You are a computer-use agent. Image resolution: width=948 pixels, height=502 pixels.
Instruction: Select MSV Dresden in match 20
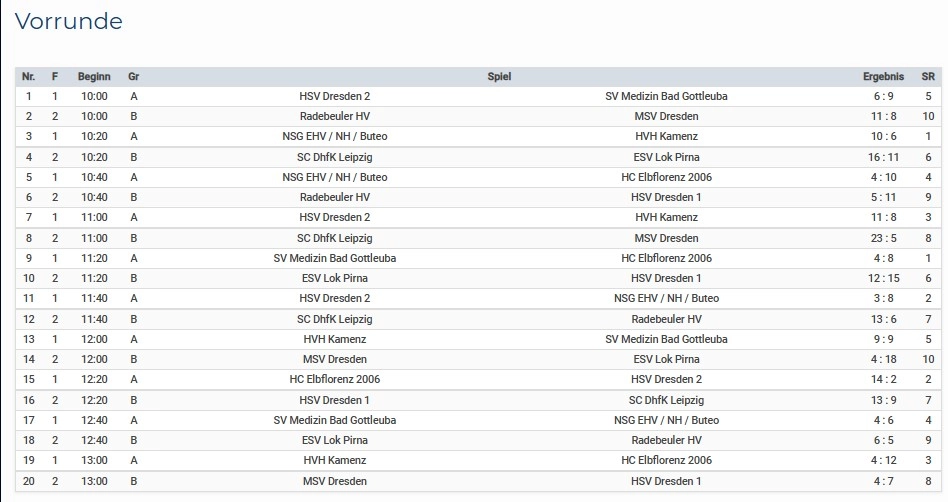coord(334,481)
